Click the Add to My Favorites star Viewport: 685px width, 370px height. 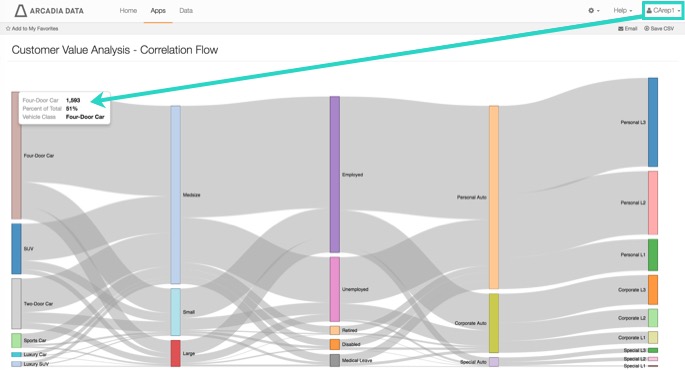tap(8, 28)
